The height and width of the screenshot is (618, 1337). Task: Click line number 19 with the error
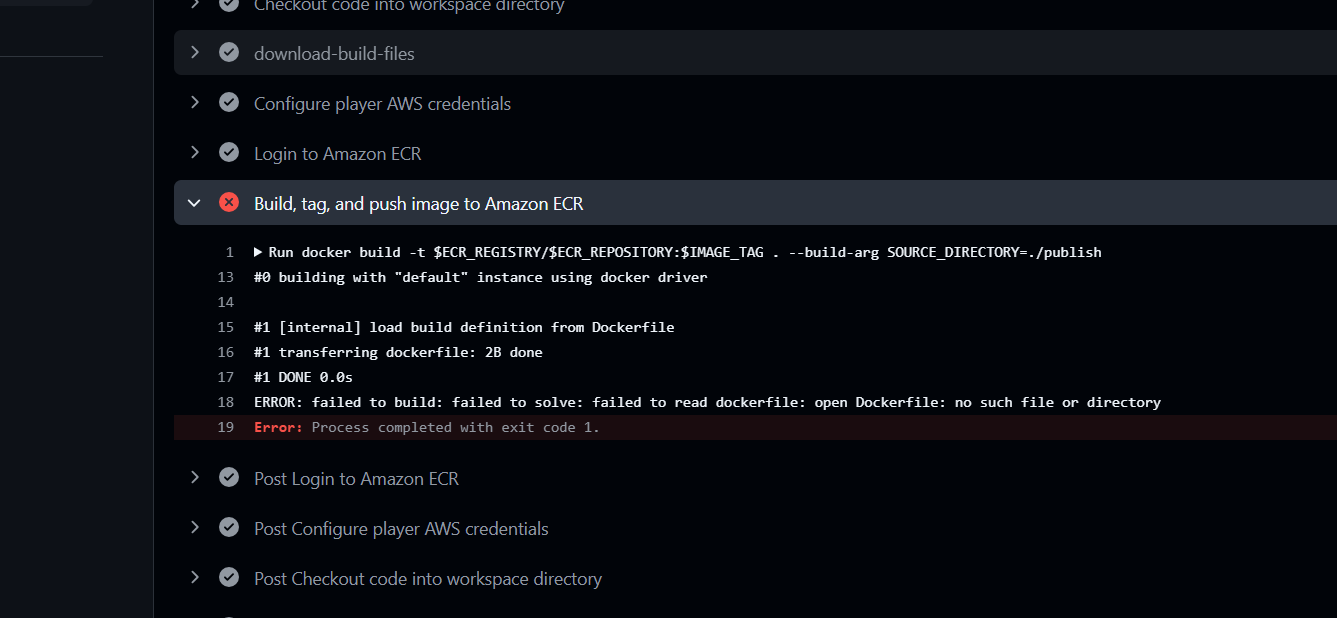[x=225, y=427]
